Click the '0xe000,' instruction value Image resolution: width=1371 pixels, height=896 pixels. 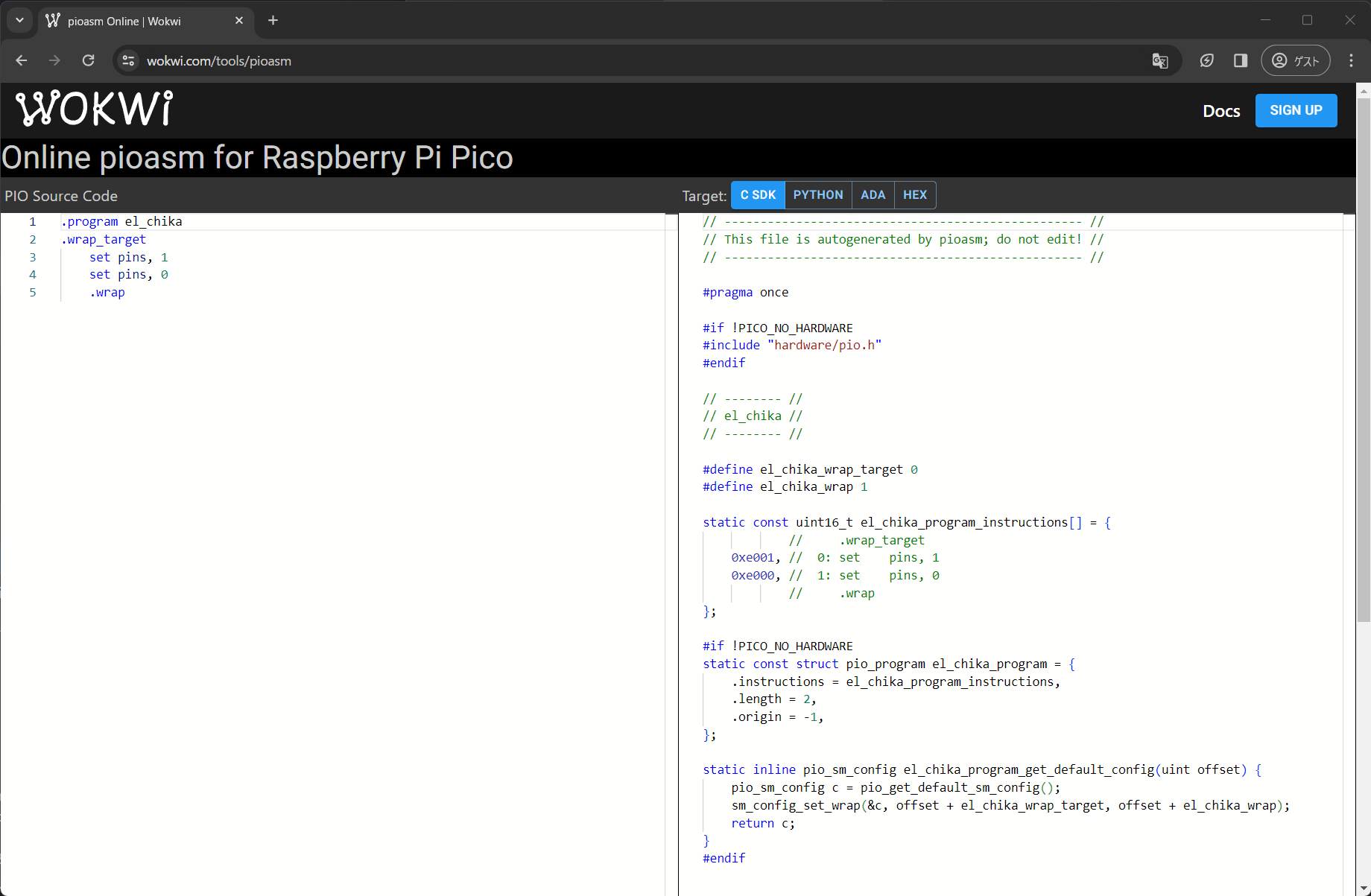pyautogui.click(x=756, y=575)
